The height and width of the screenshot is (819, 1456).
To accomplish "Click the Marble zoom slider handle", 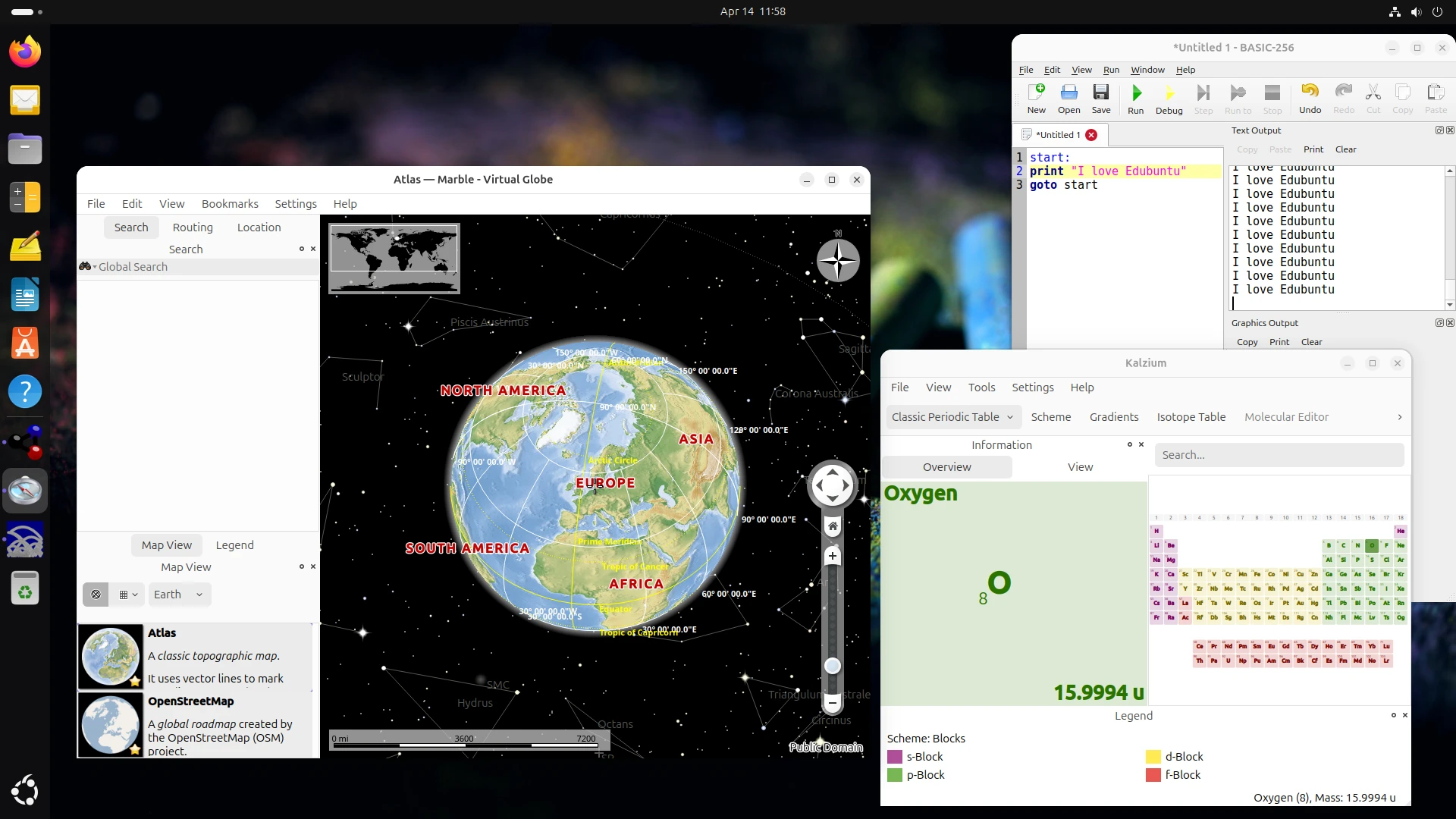I will click(833, 666).
